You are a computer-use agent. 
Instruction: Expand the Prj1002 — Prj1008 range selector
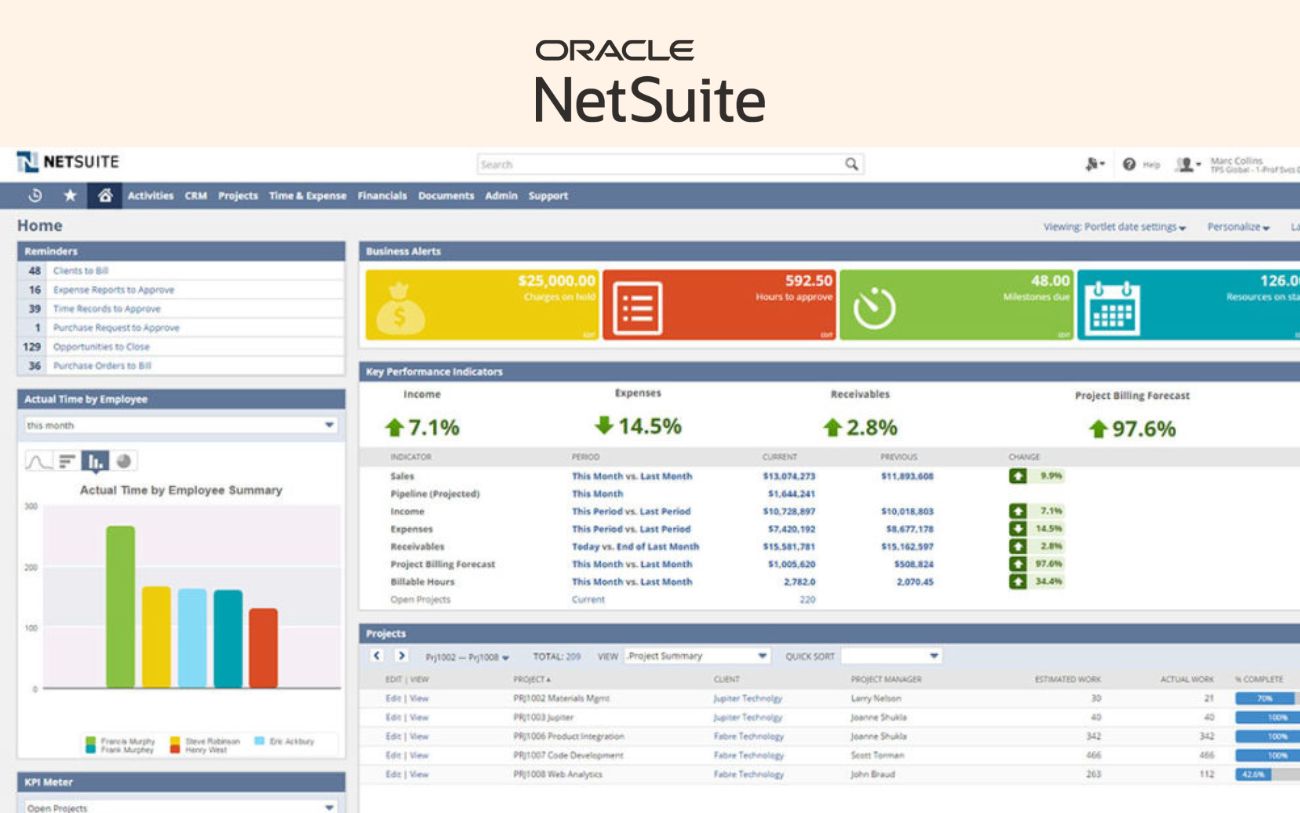coord(467,657)
